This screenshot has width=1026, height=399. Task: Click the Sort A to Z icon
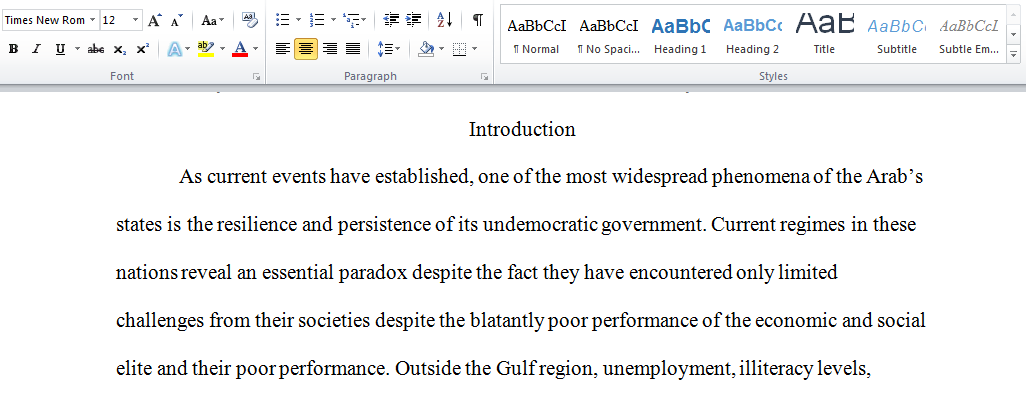[445, 20]
